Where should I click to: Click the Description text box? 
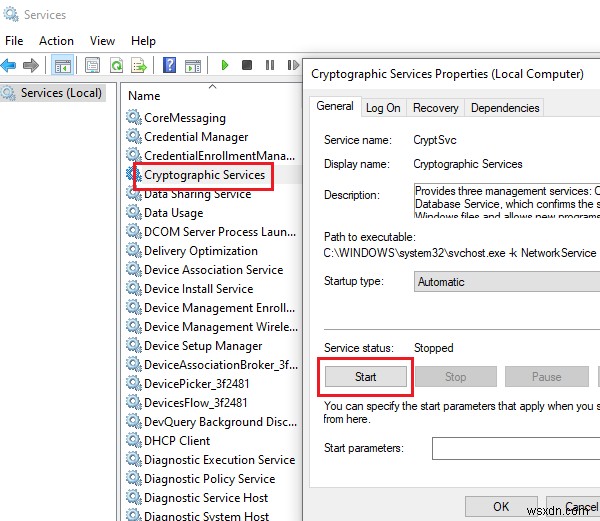(x=507, y=200)
